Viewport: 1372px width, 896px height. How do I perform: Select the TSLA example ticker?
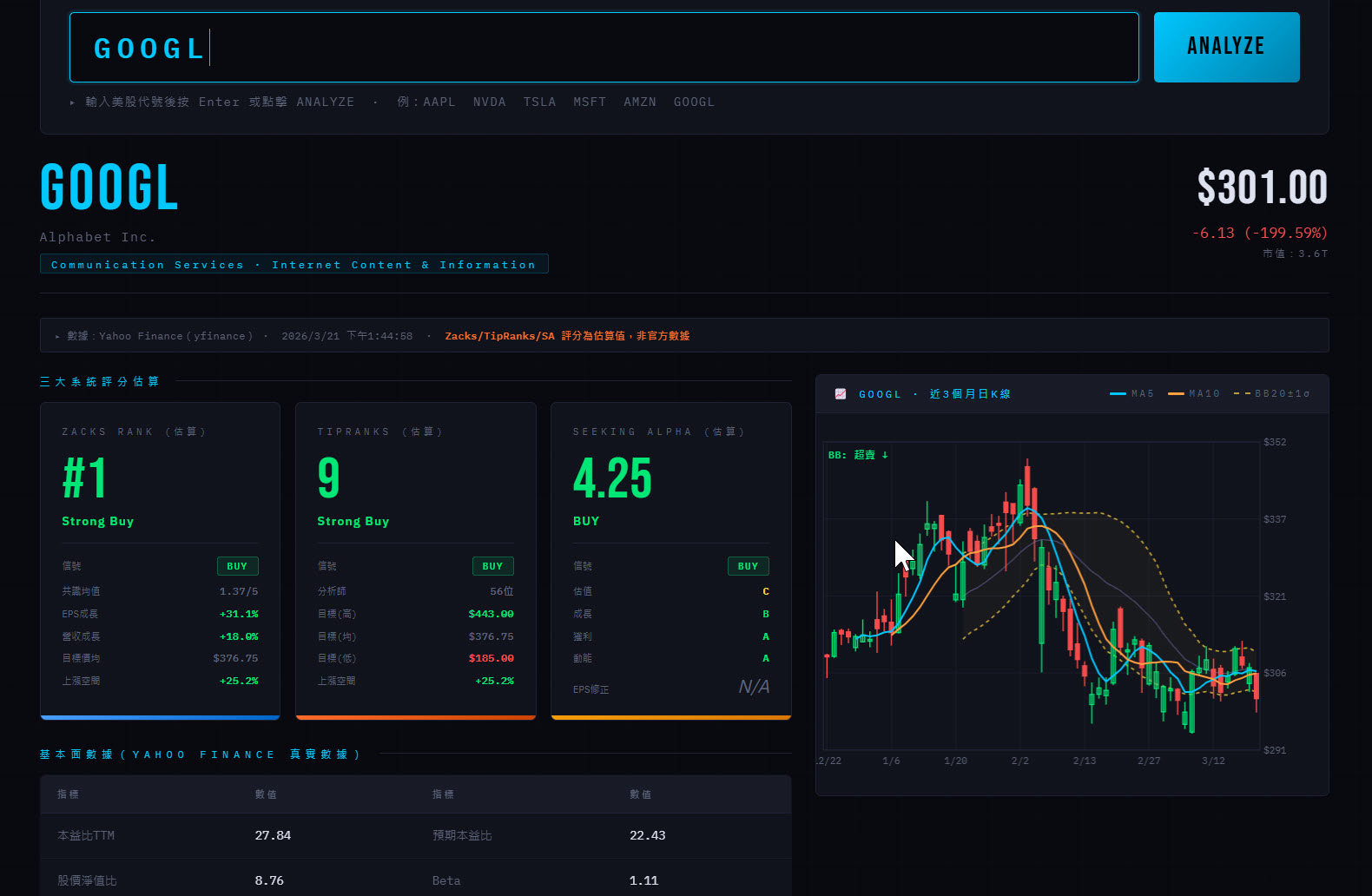point(539,102)
